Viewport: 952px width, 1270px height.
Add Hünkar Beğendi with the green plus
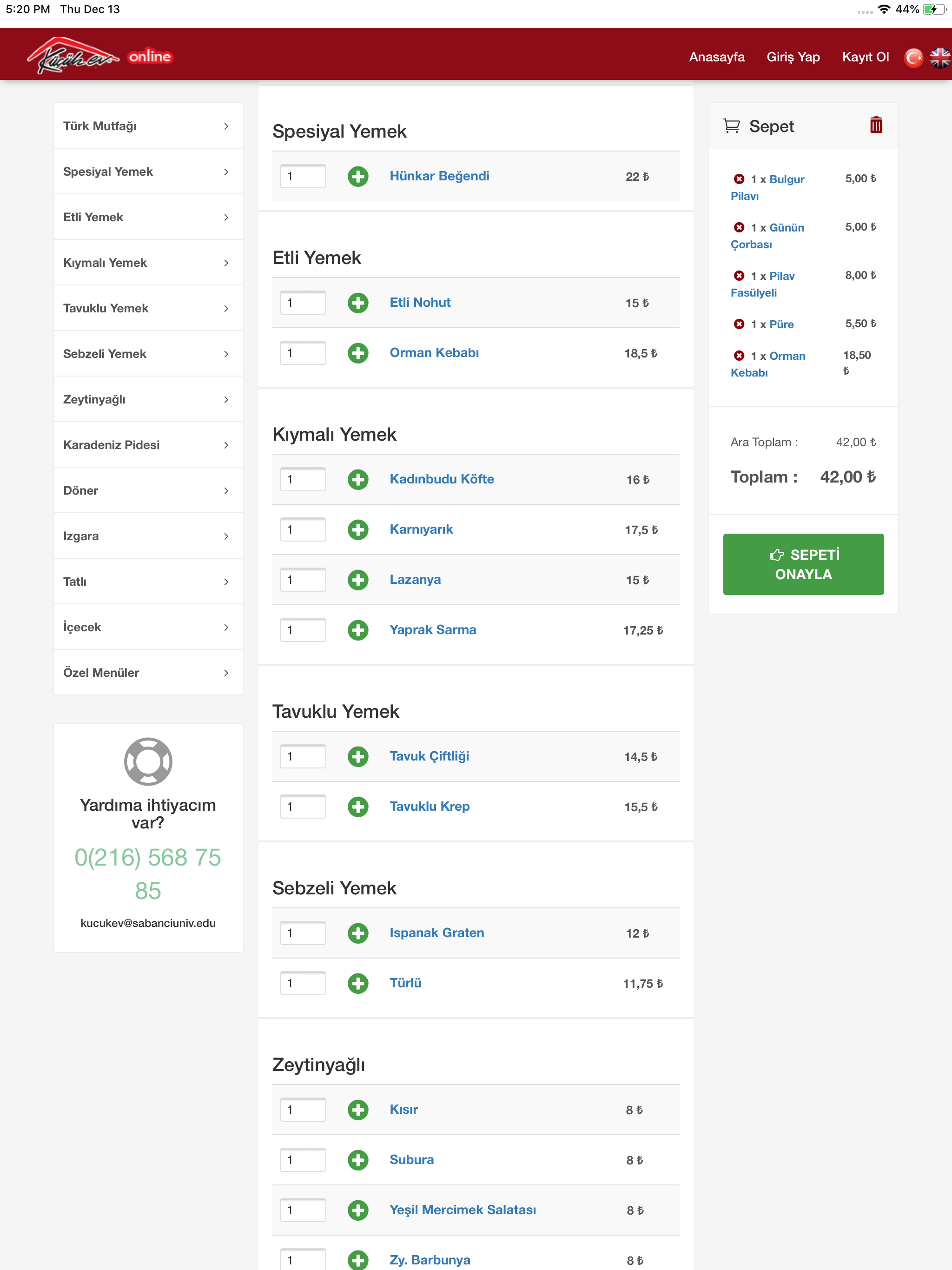(x=358, y=176)
